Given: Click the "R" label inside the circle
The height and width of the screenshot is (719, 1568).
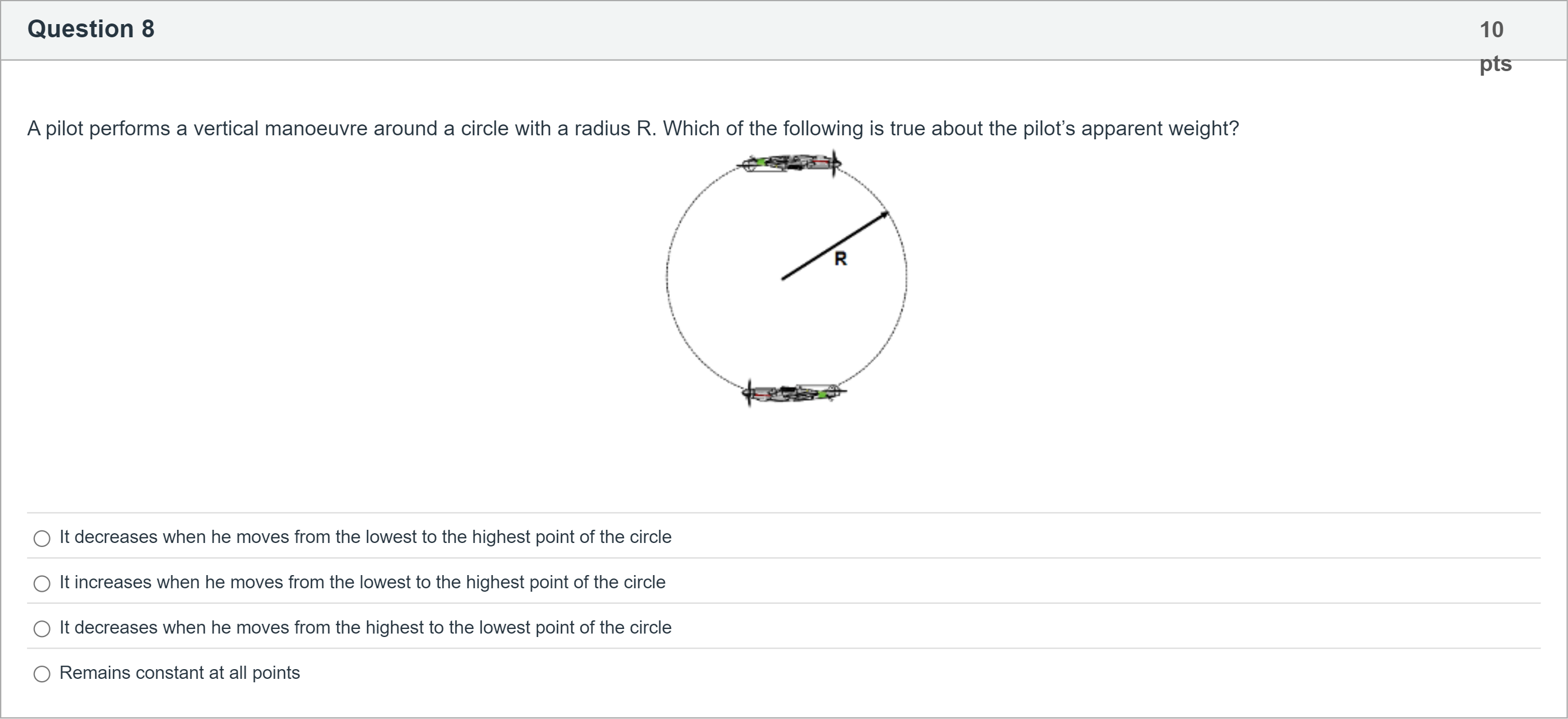Looking at the screenshot, I should (x=841, y=258).
